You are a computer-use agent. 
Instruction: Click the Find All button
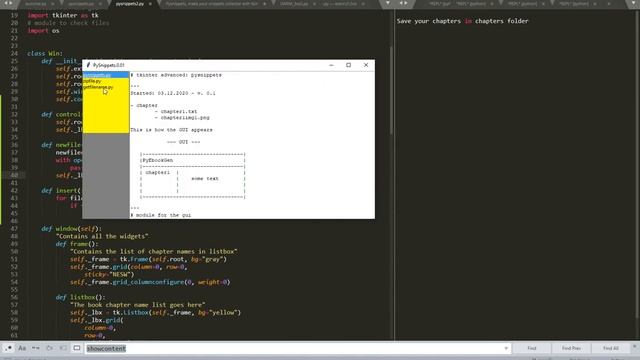tap(611, 348)
